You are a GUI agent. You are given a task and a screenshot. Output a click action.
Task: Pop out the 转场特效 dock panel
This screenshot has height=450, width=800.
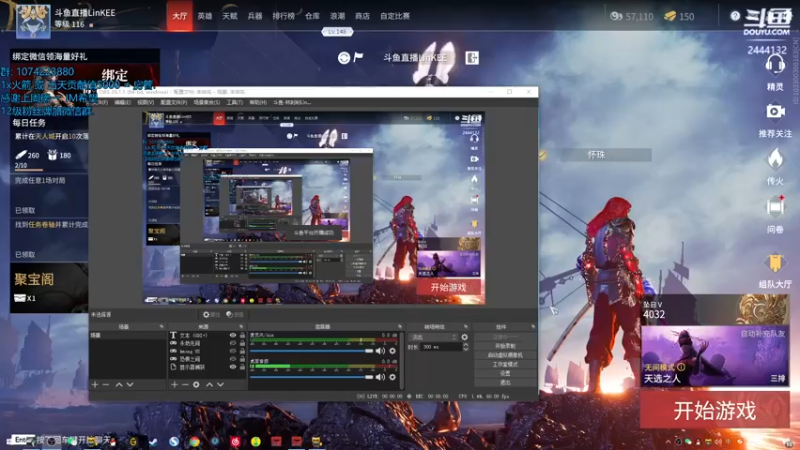(x=466, y=327)
